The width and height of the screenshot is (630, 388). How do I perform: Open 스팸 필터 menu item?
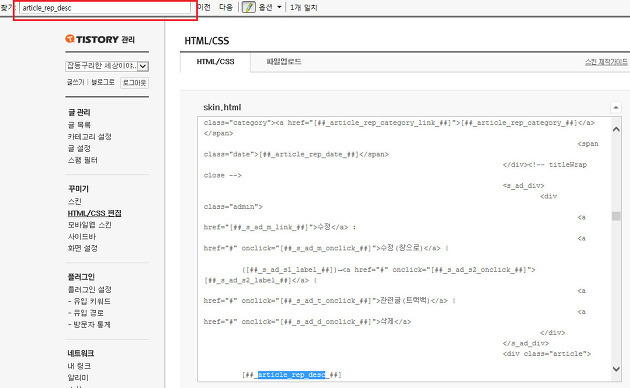tap(82, 160)
